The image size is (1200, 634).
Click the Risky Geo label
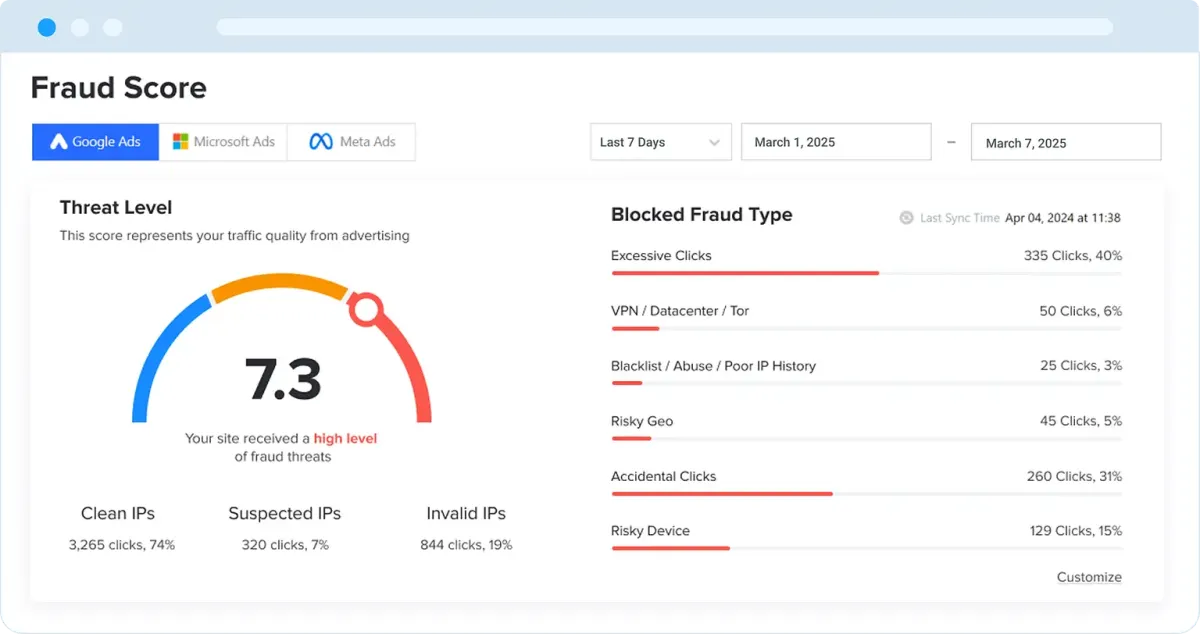642,421
